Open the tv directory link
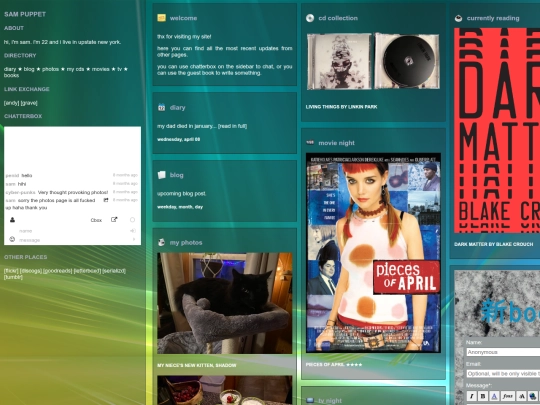Screen dimensions: 540x405 [x=120, y=69]
